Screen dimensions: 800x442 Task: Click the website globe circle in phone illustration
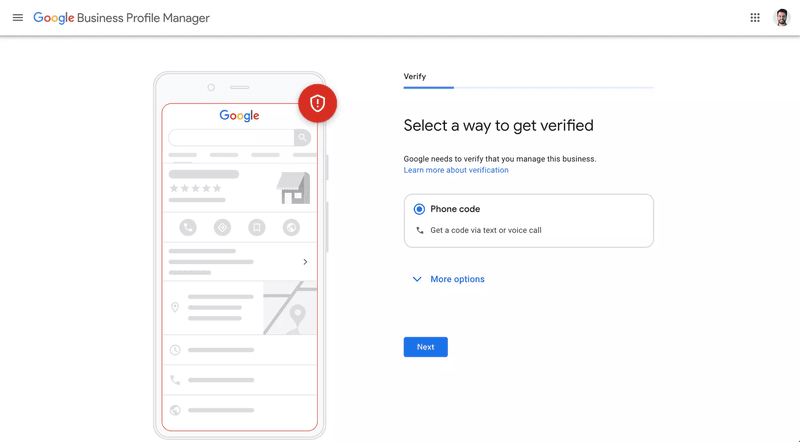click(291, 227)
